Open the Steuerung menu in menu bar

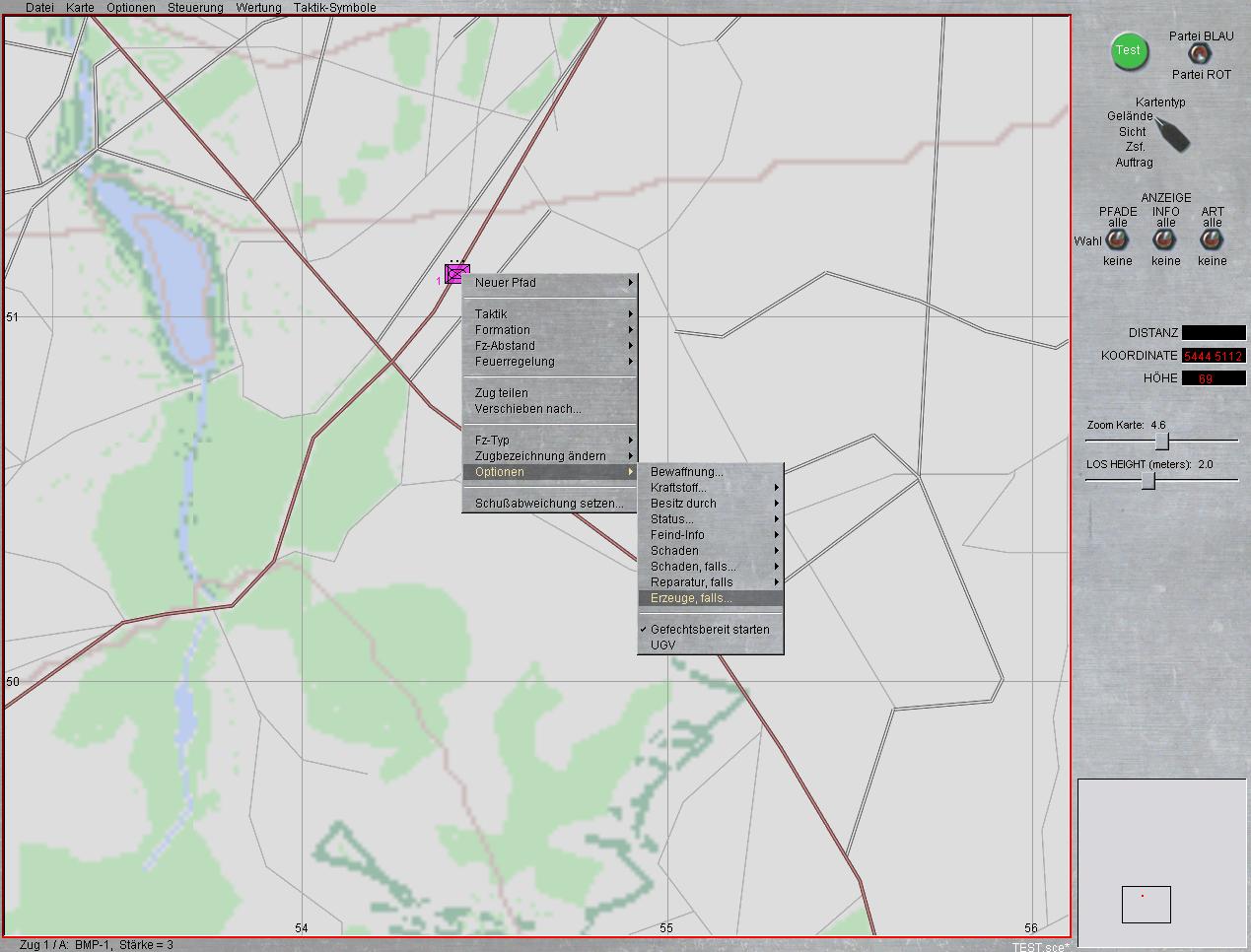point(195,7)
